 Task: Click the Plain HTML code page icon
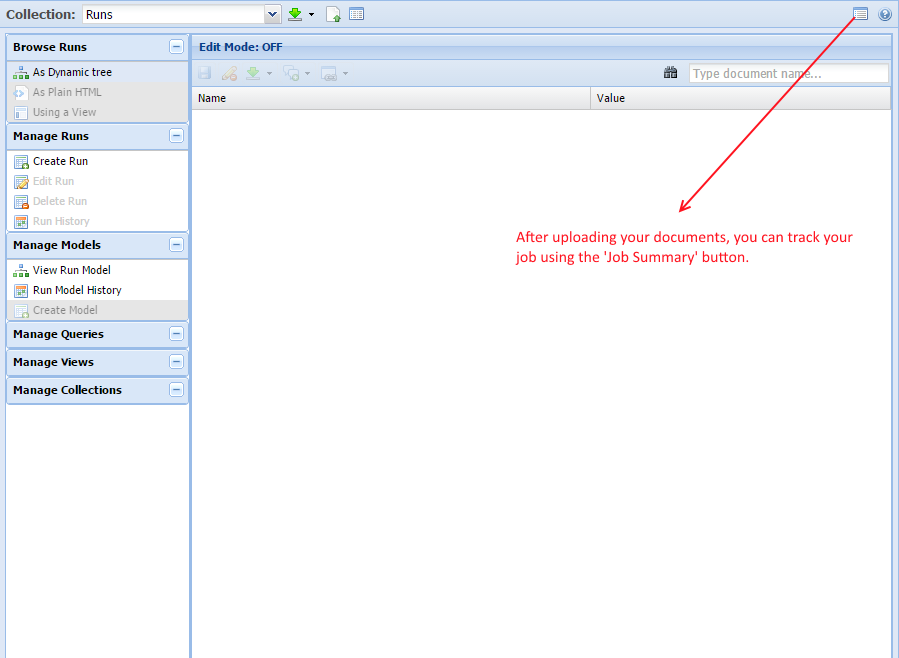(x=21, y=93)
